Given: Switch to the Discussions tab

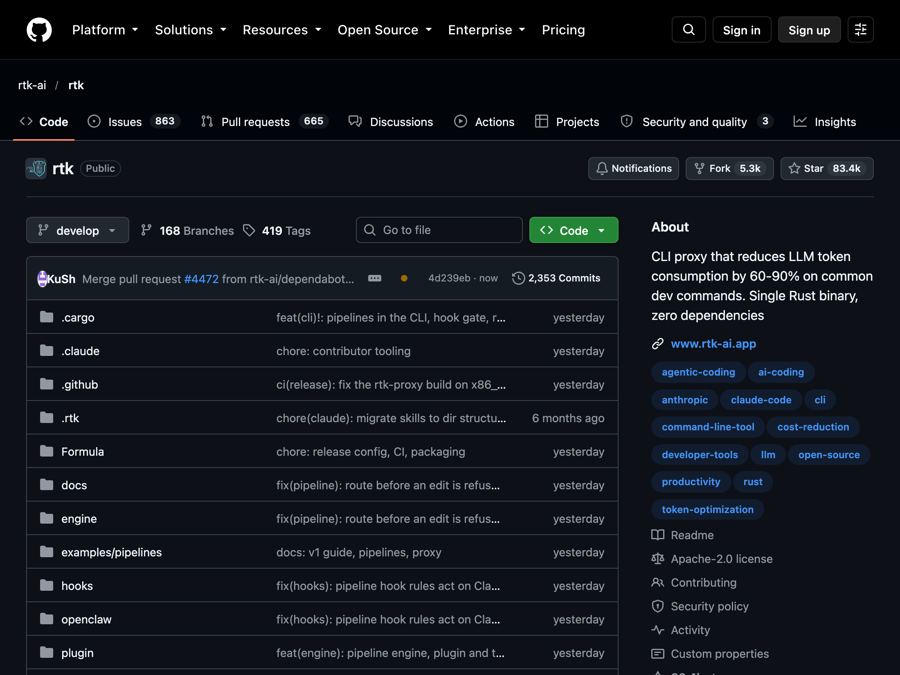Looking at the screenshot, I should pyautogui.click(x=391, y=122).
